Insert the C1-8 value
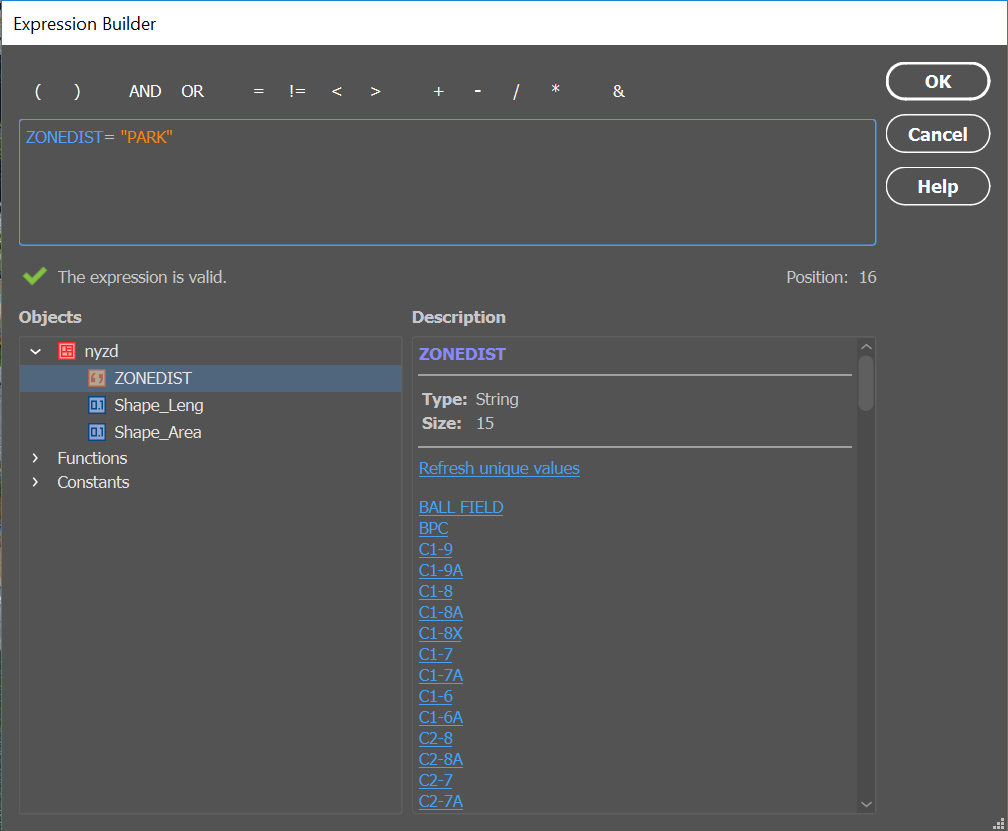Image resolution: width=1008 pixels, height=831 pixels. tap(435, 591)
